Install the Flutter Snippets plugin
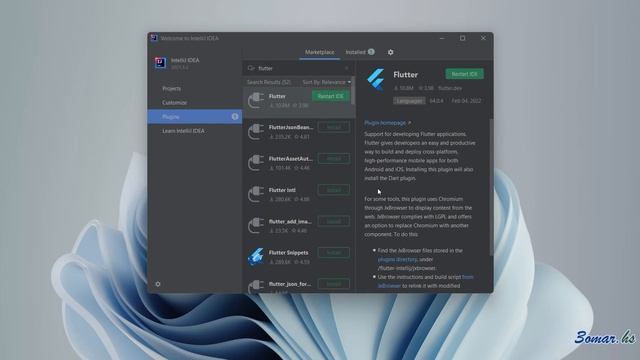The width and height of the screenshot is (640, 360). [334, 253]
